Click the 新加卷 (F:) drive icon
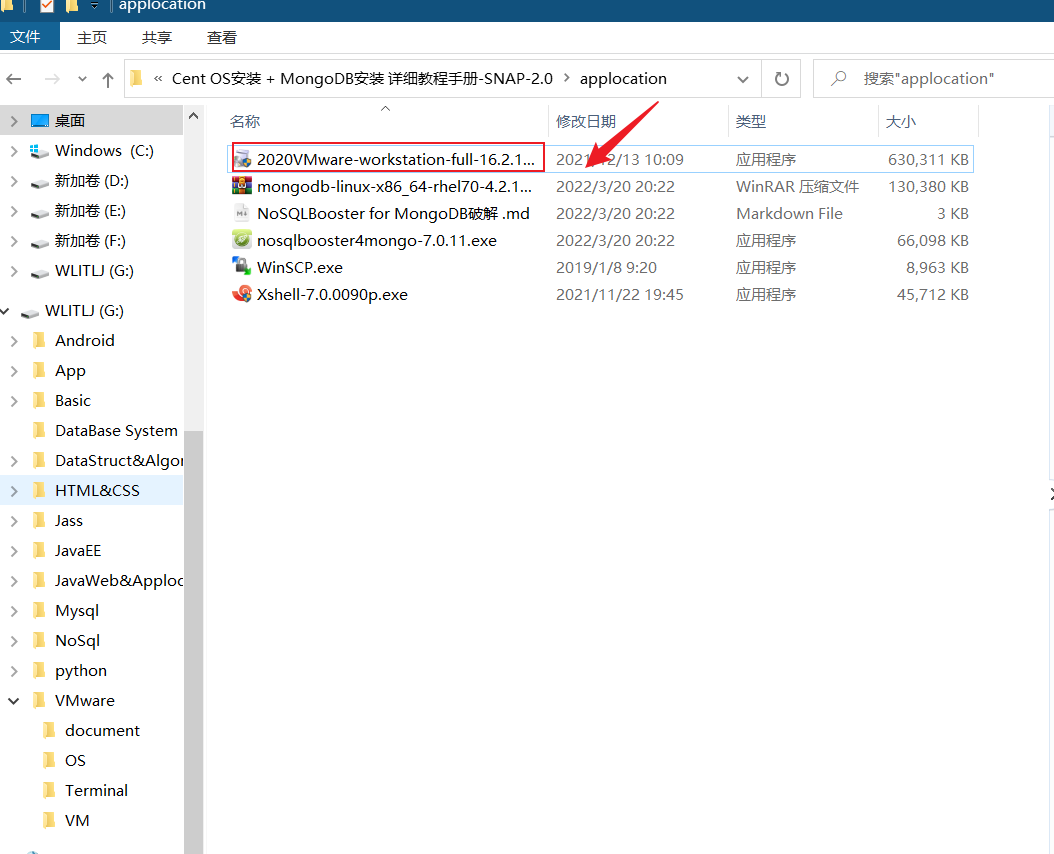The image size is (1054, 854). click(x=40, y=242)
